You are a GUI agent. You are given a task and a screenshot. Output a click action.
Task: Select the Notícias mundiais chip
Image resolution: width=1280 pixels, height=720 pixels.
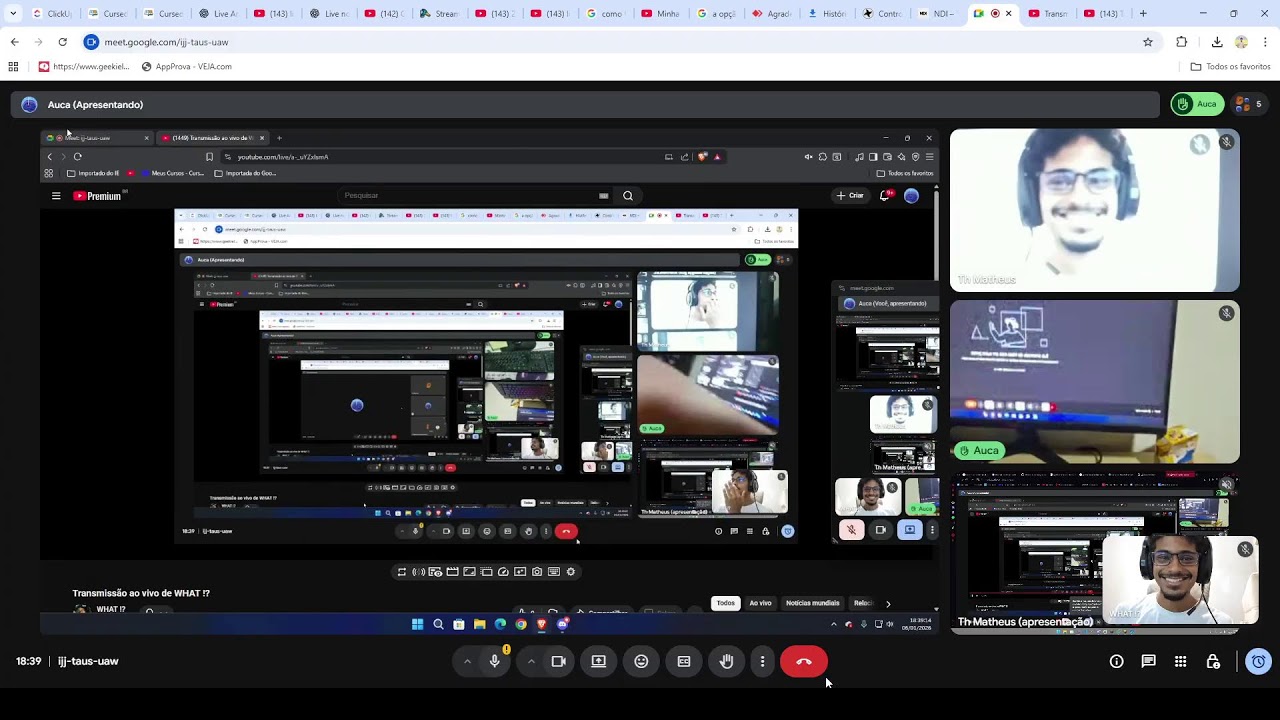813,603
